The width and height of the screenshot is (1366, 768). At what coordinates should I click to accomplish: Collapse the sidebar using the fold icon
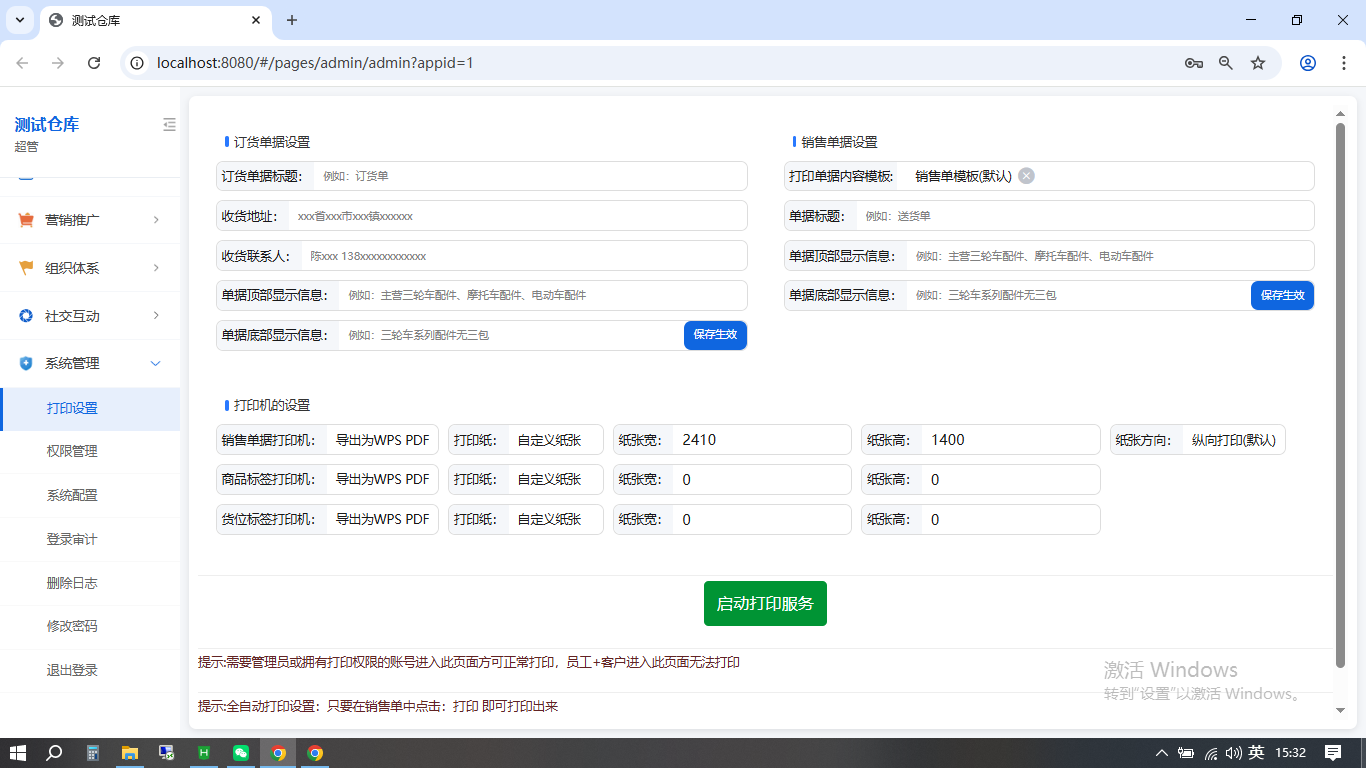coord(169,125)
